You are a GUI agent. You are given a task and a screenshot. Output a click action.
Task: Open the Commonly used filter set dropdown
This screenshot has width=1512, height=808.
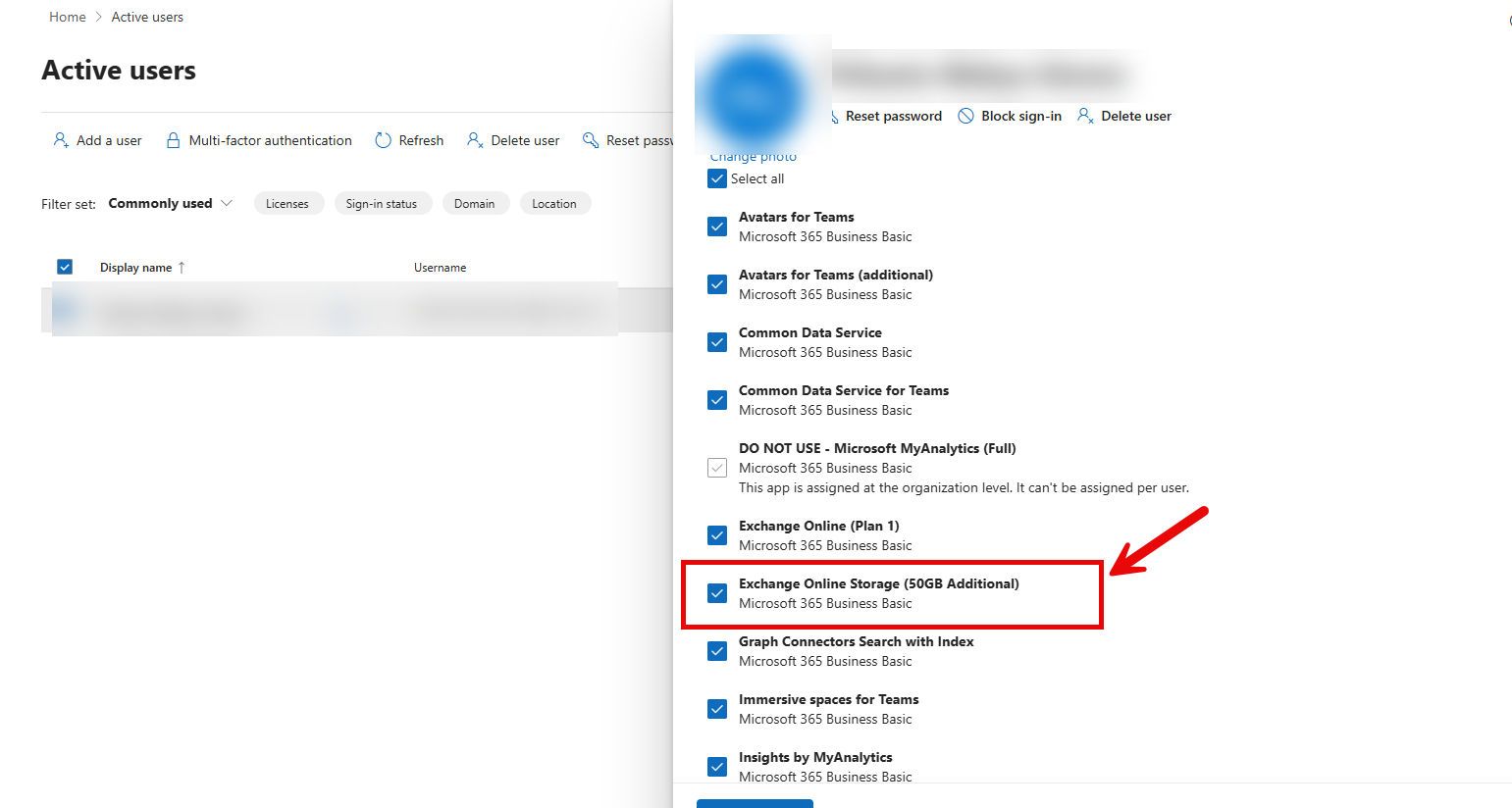pyautogui.click(x=171, y=203)
